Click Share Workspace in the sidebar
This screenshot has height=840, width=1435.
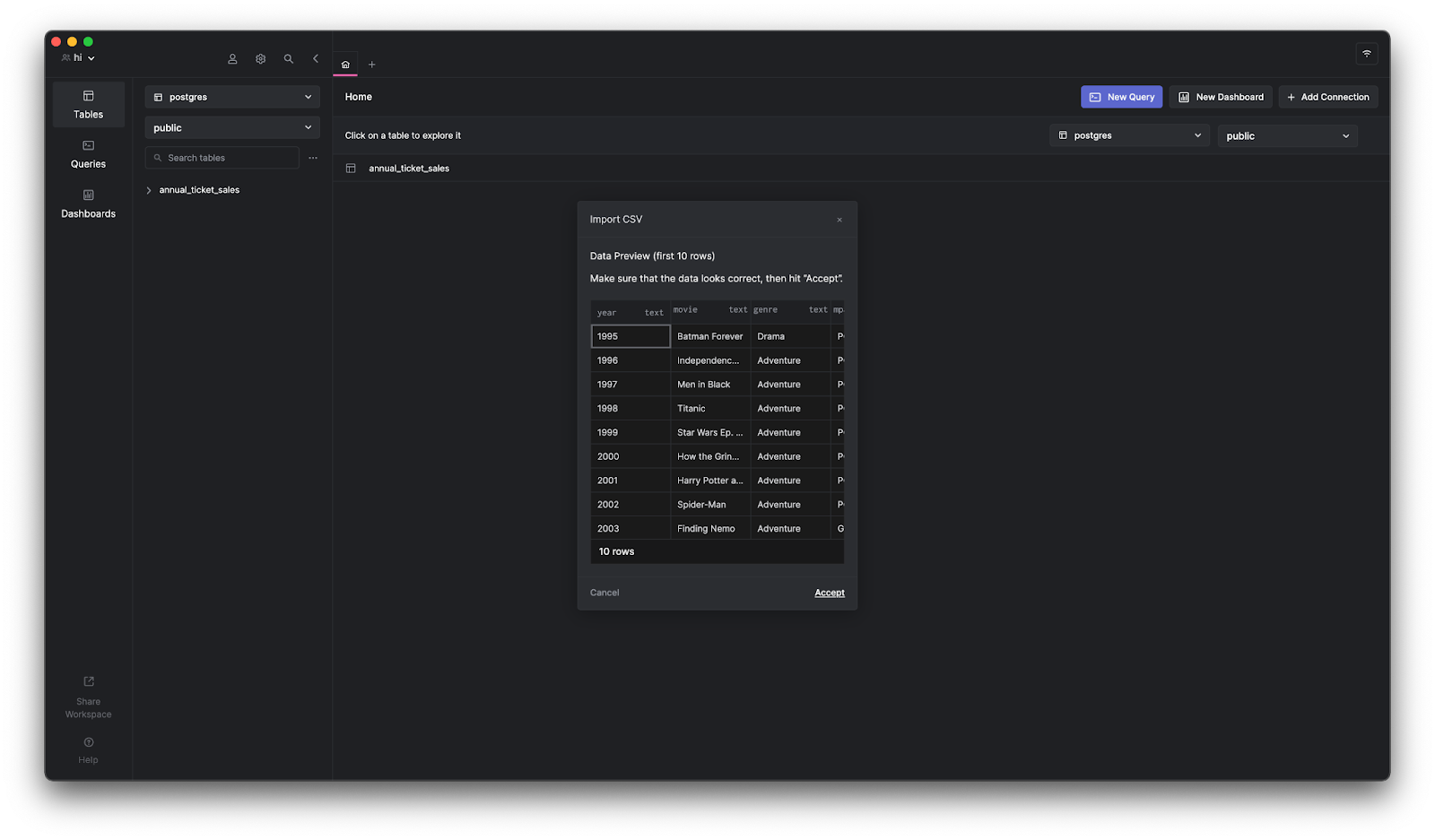pyautogui.click(x=89, y=697)
